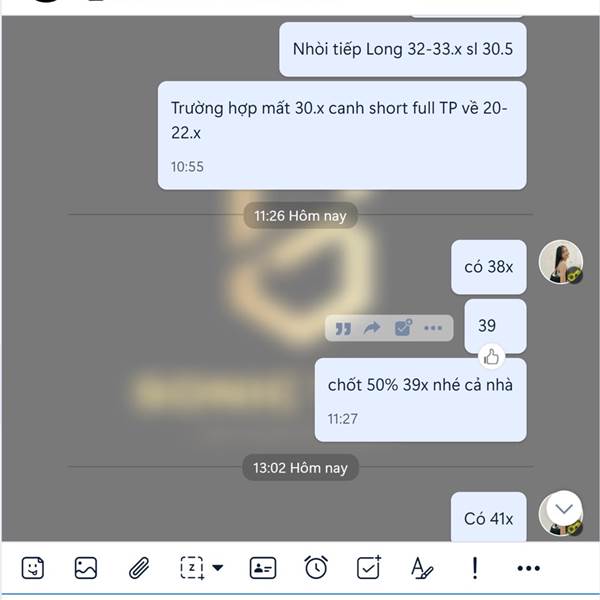Like the '39' message thumbs-up
Viewport: 600px width, 600px height.
point(491,356)
